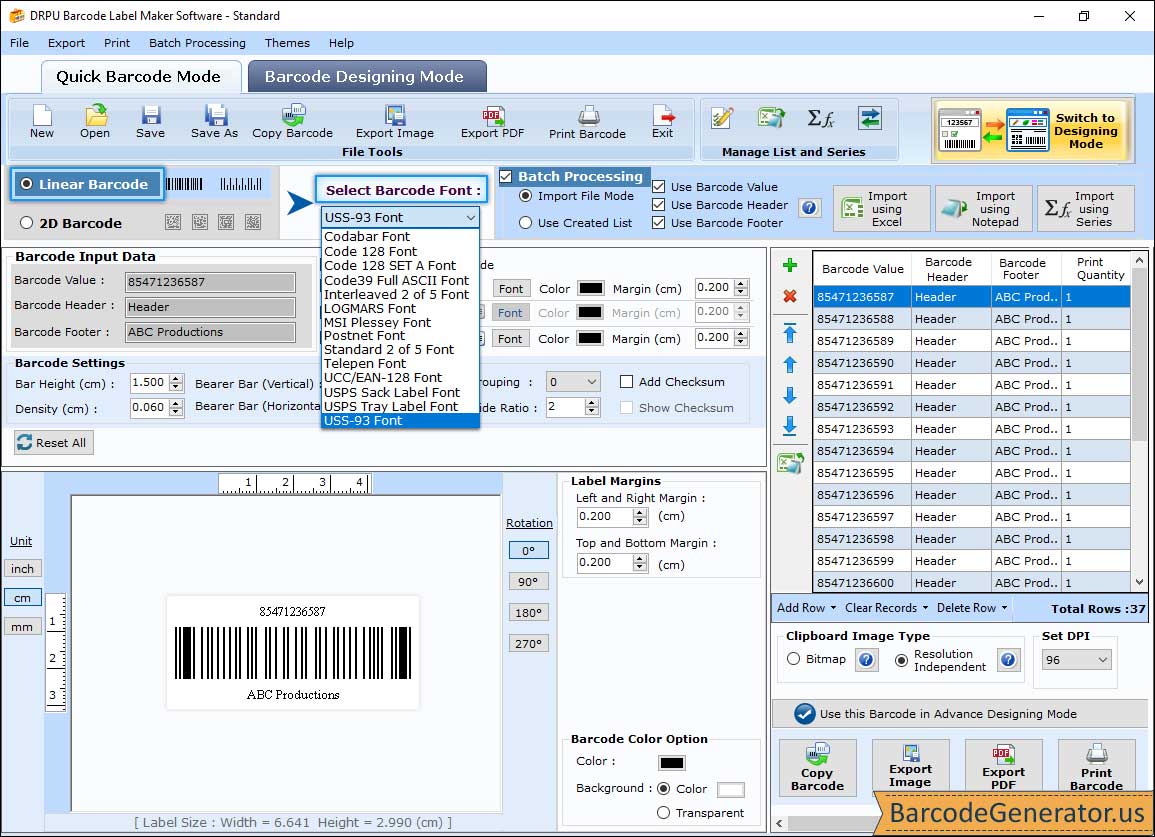
Task: Move row to top arrow icon
Action: [790, 333]
